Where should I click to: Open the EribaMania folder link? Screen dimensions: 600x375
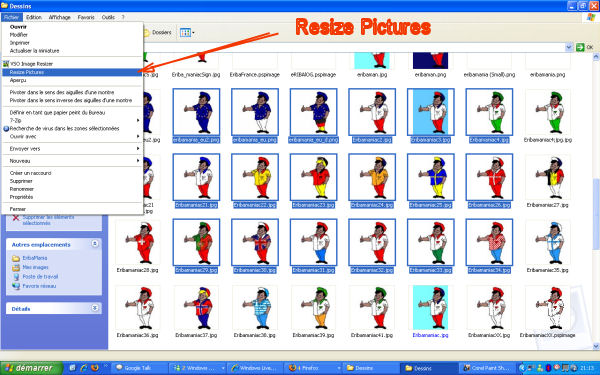point(35,258)
